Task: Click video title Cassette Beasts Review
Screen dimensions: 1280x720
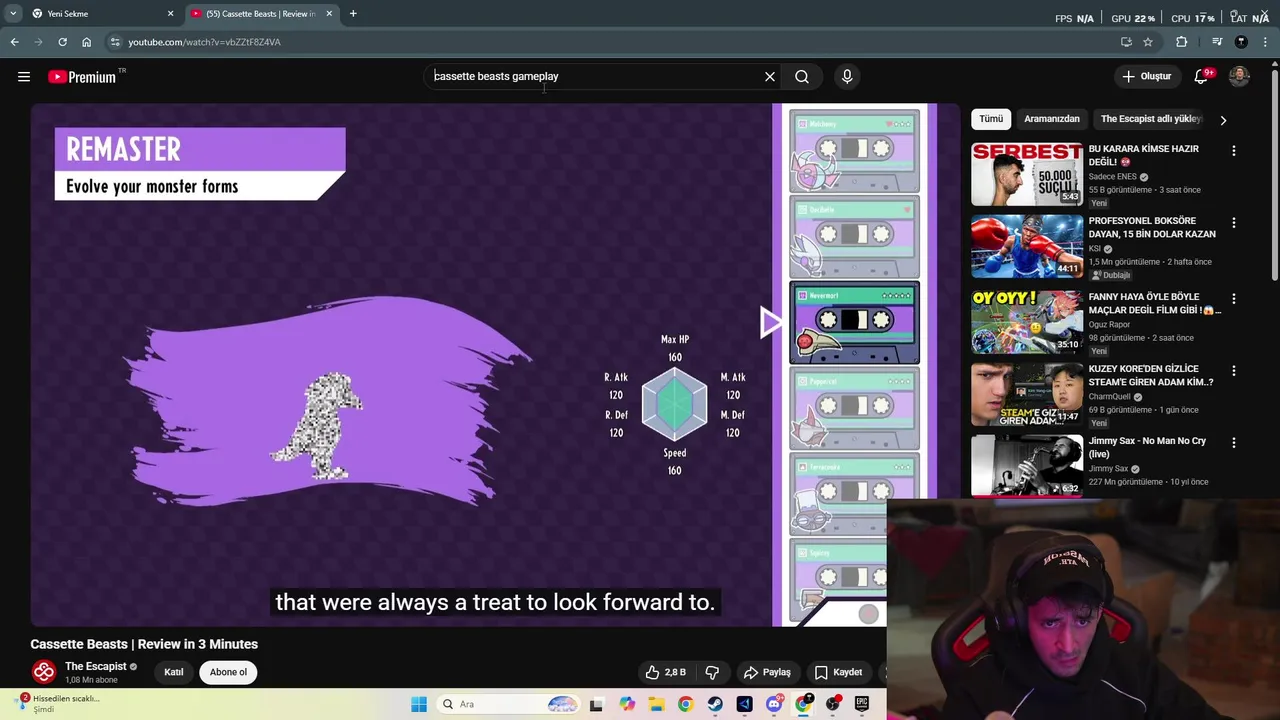Action: pos(144,644)
